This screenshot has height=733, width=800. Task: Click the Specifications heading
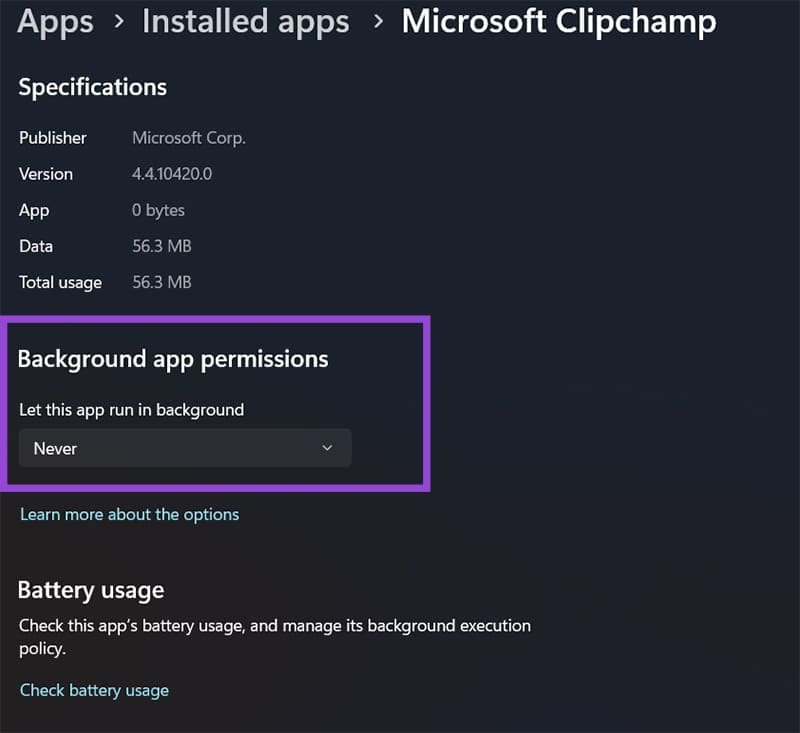(92, 87)
